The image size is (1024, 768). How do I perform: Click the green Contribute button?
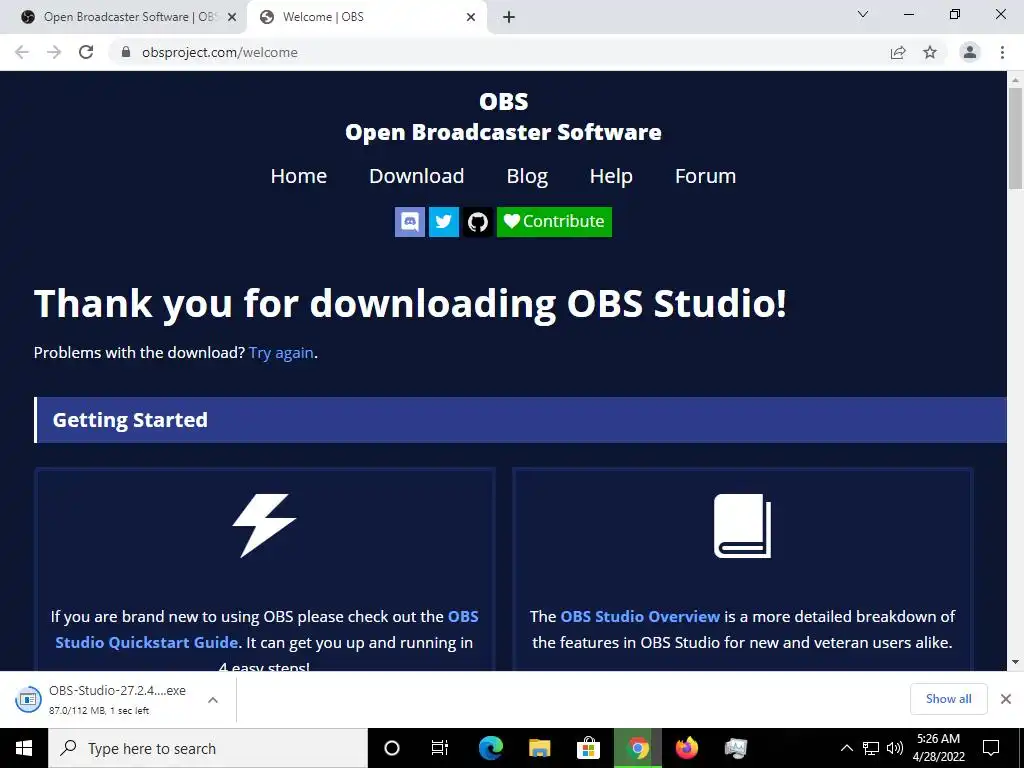click(554, 222)
